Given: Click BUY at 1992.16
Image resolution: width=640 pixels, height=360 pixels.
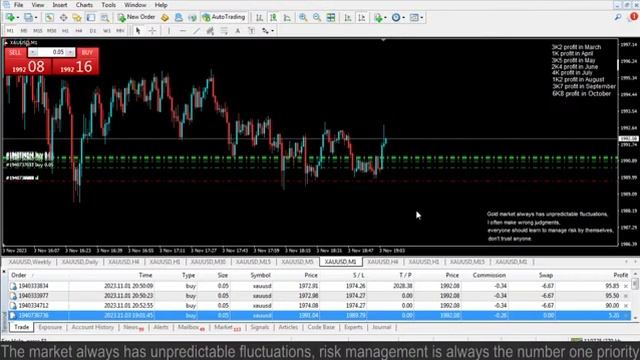Looking at the screenshot, I should [76, 66].
